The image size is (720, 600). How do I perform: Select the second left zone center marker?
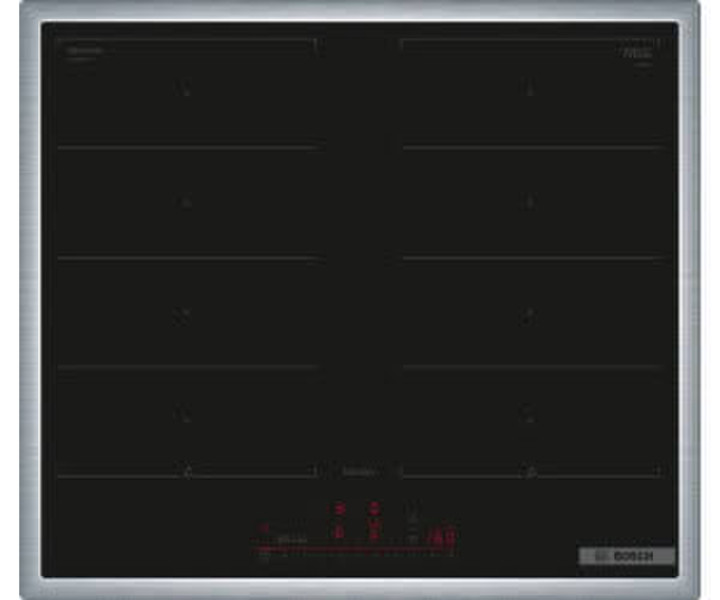coord(184,203)
